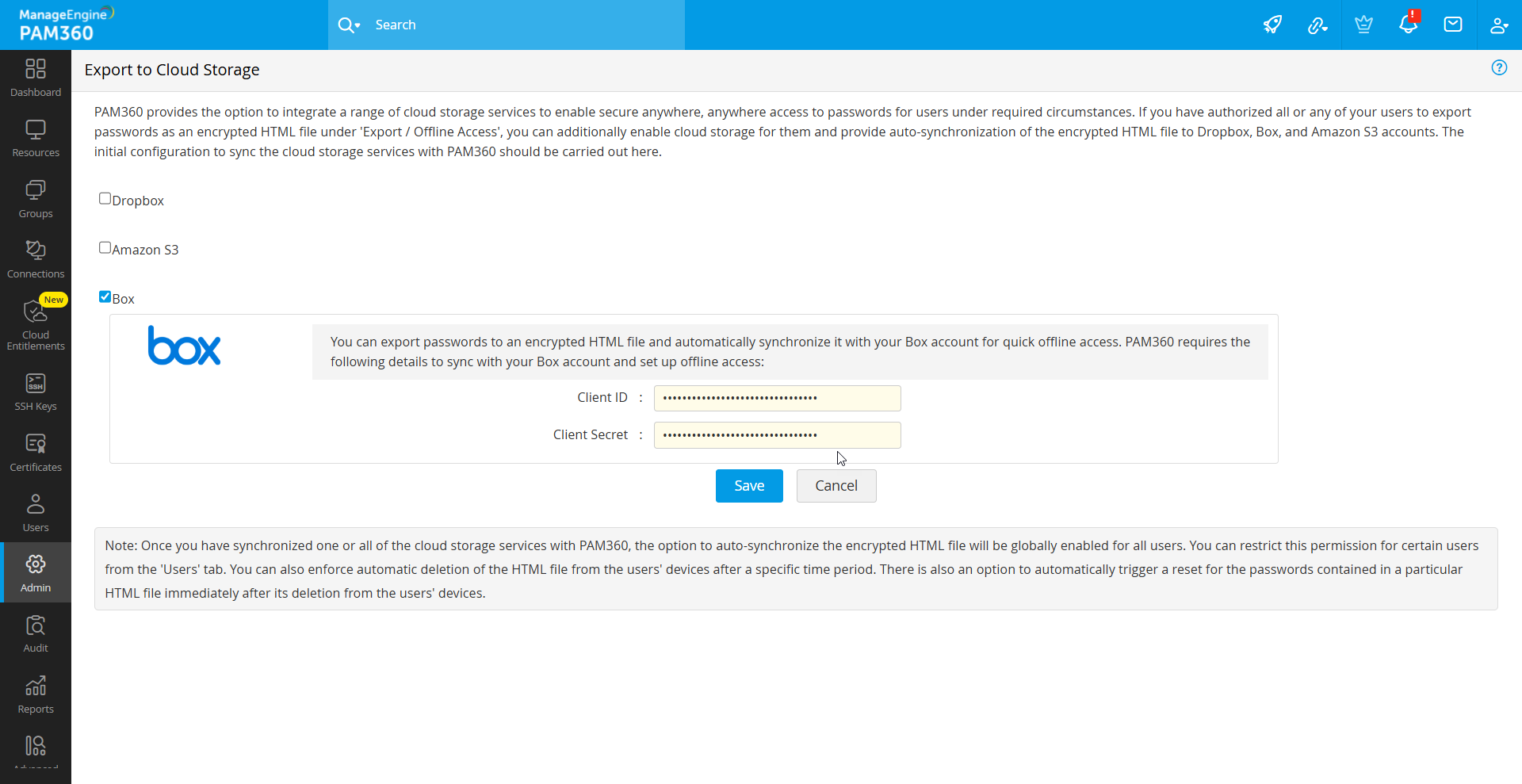Open the user profile dropdown
This screenshot has width=1522, height=784.
[x=1498, y=25]
